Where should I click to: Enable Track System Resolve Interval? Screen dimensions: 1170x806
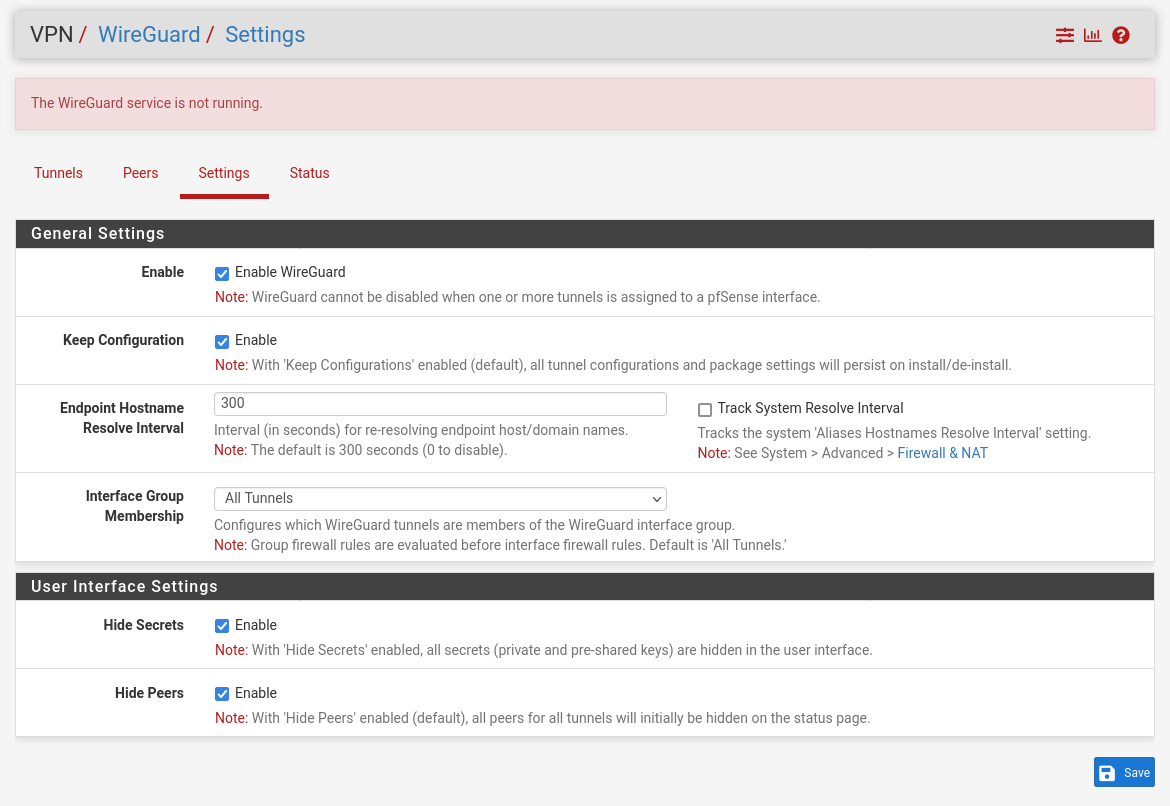(x=705, y=410)
